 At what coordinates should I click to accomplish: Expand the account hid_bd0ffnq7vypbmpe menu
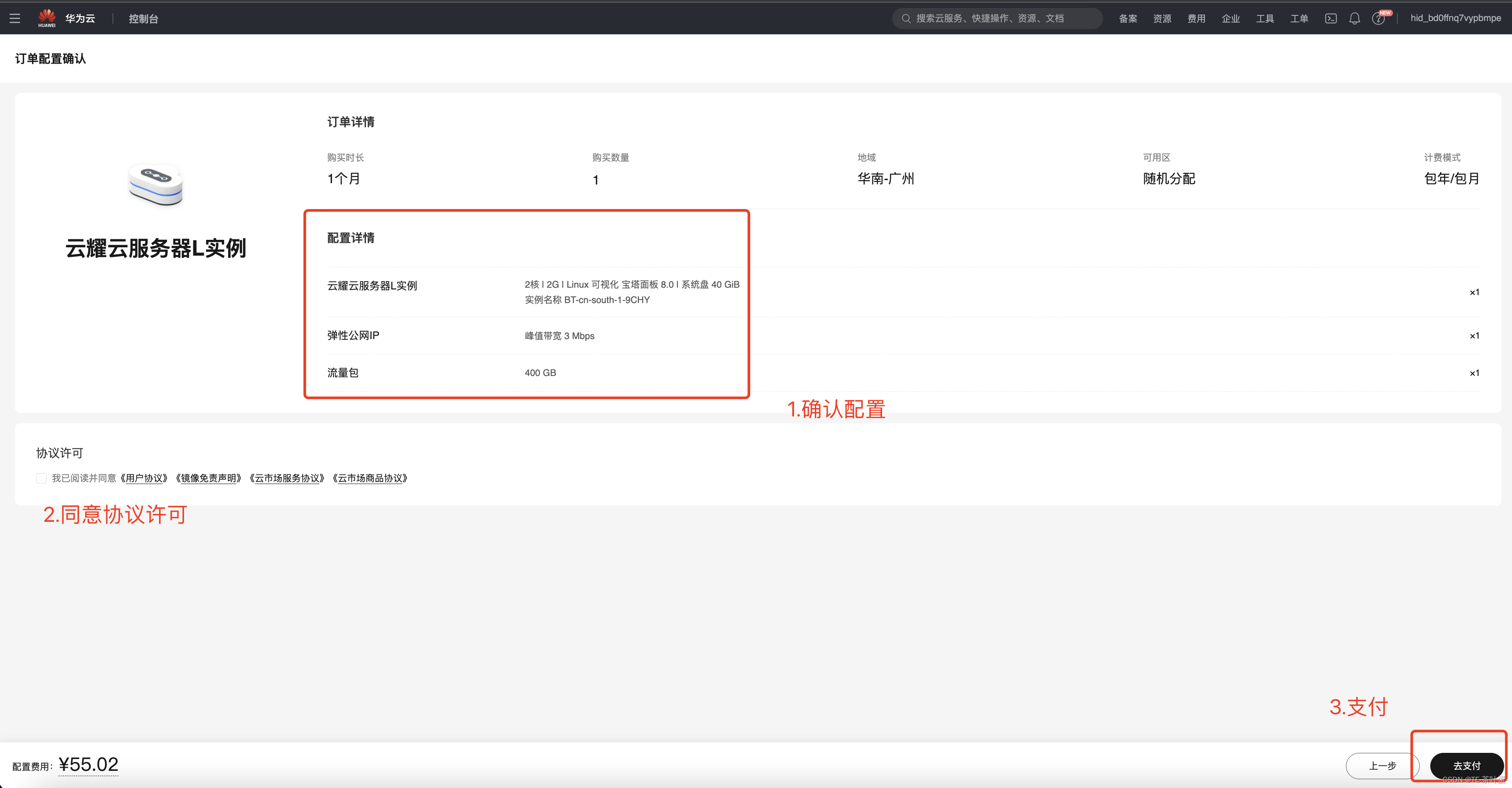click(1455, 18)
